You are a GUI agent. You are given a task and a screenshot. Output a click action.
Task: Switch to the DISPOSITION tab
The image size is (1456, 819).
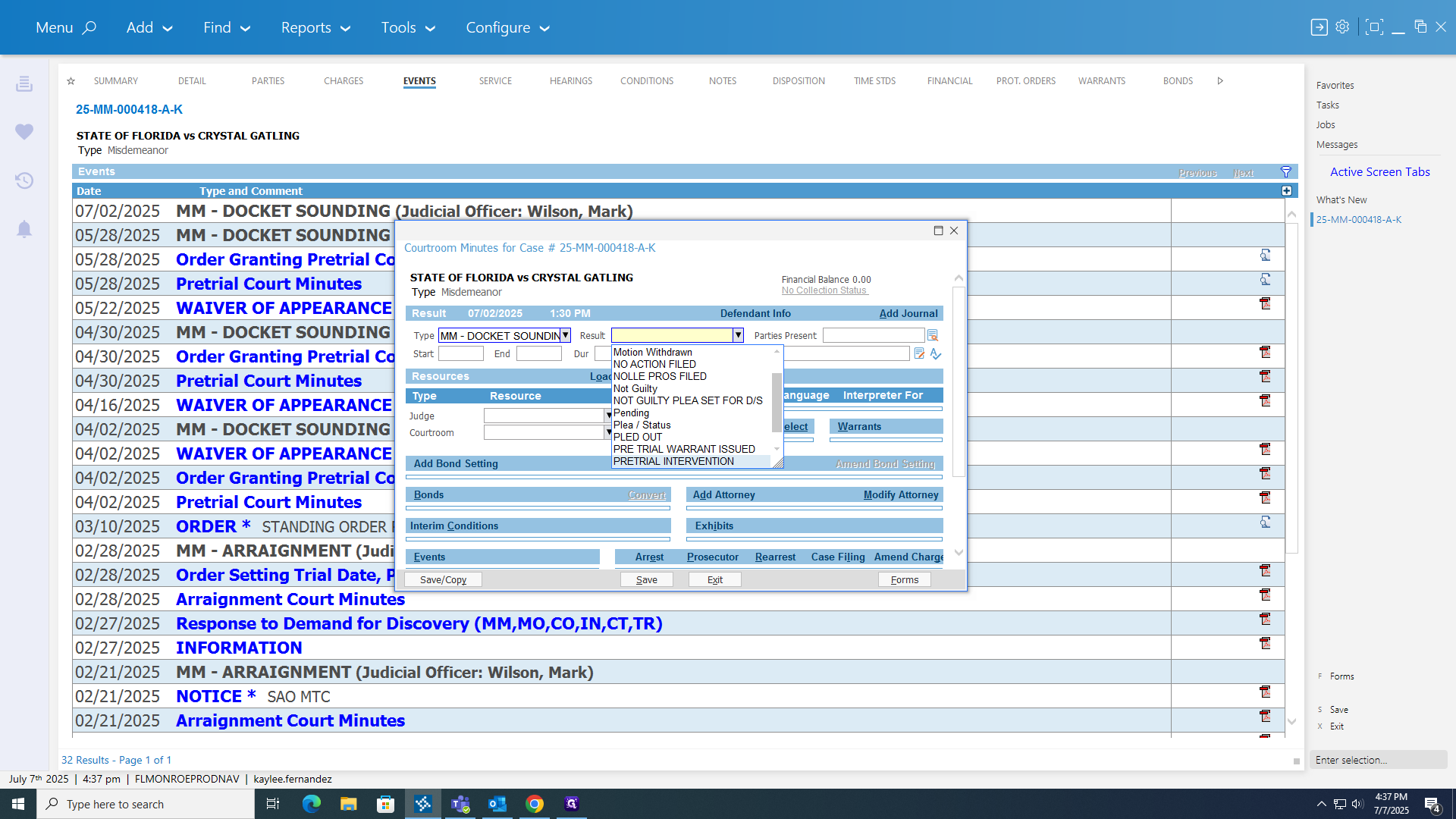[x=799, y=81]
